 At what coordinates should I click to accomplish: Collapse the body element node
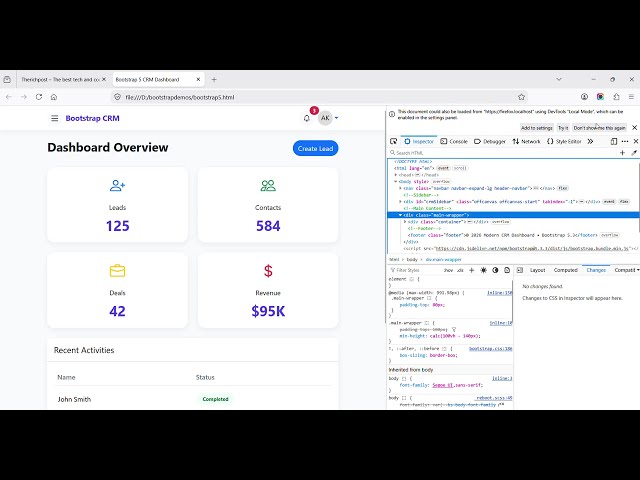(396, 181)
